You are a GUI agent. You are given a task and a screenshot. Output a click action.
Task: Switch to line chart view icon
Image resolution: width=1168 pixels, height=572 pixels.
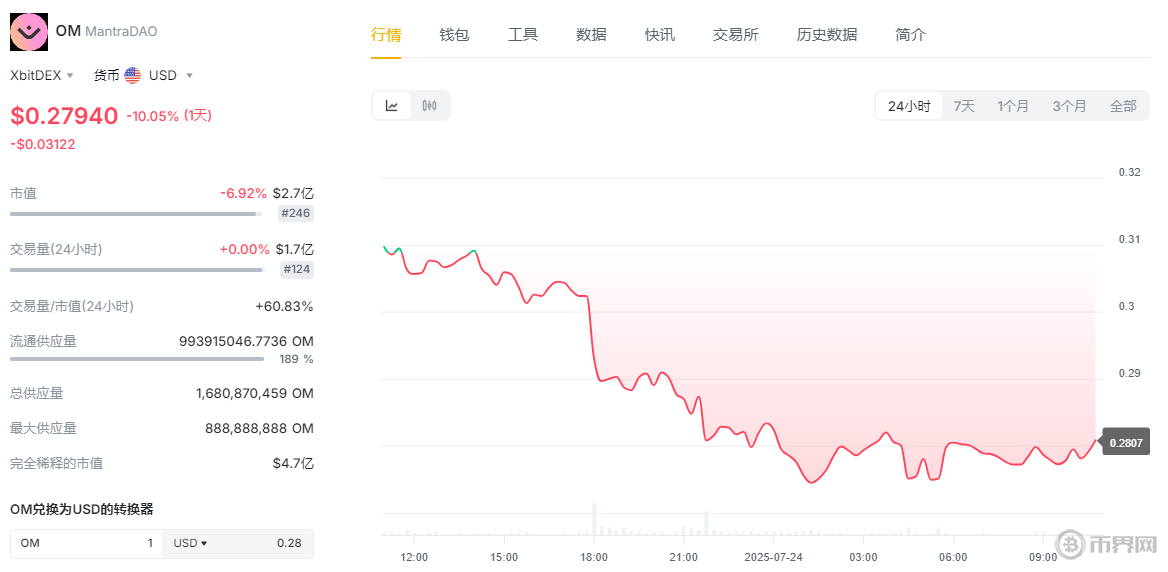392,106
